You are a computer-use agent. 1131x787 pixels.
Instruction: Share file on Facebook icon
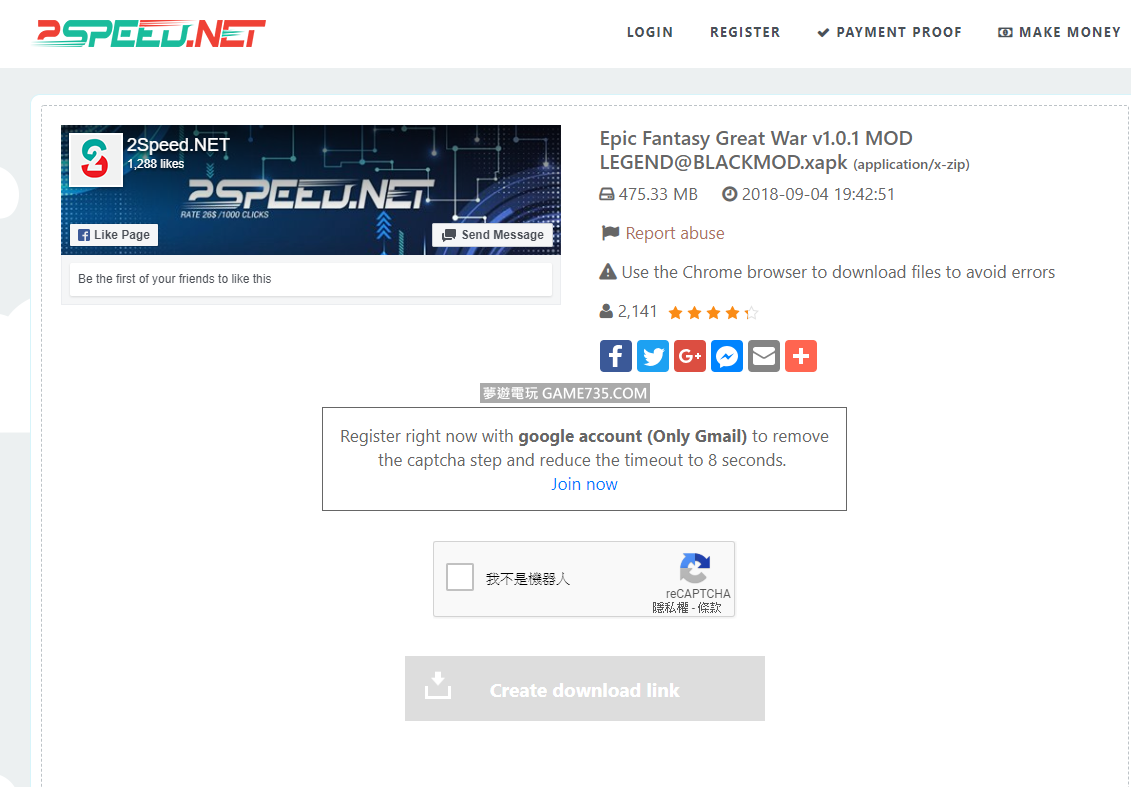[x=615, y=356]
